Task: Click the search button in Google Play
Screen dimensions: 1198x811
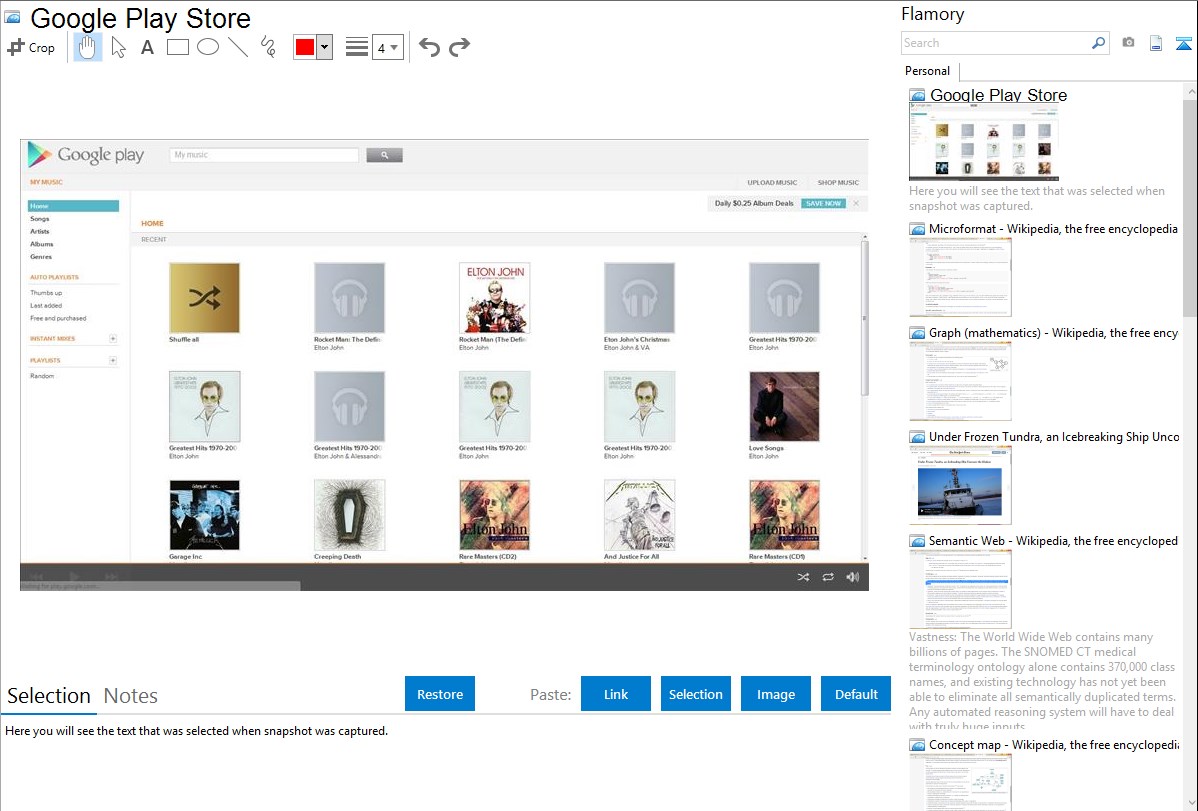Action: click(384, 155)
